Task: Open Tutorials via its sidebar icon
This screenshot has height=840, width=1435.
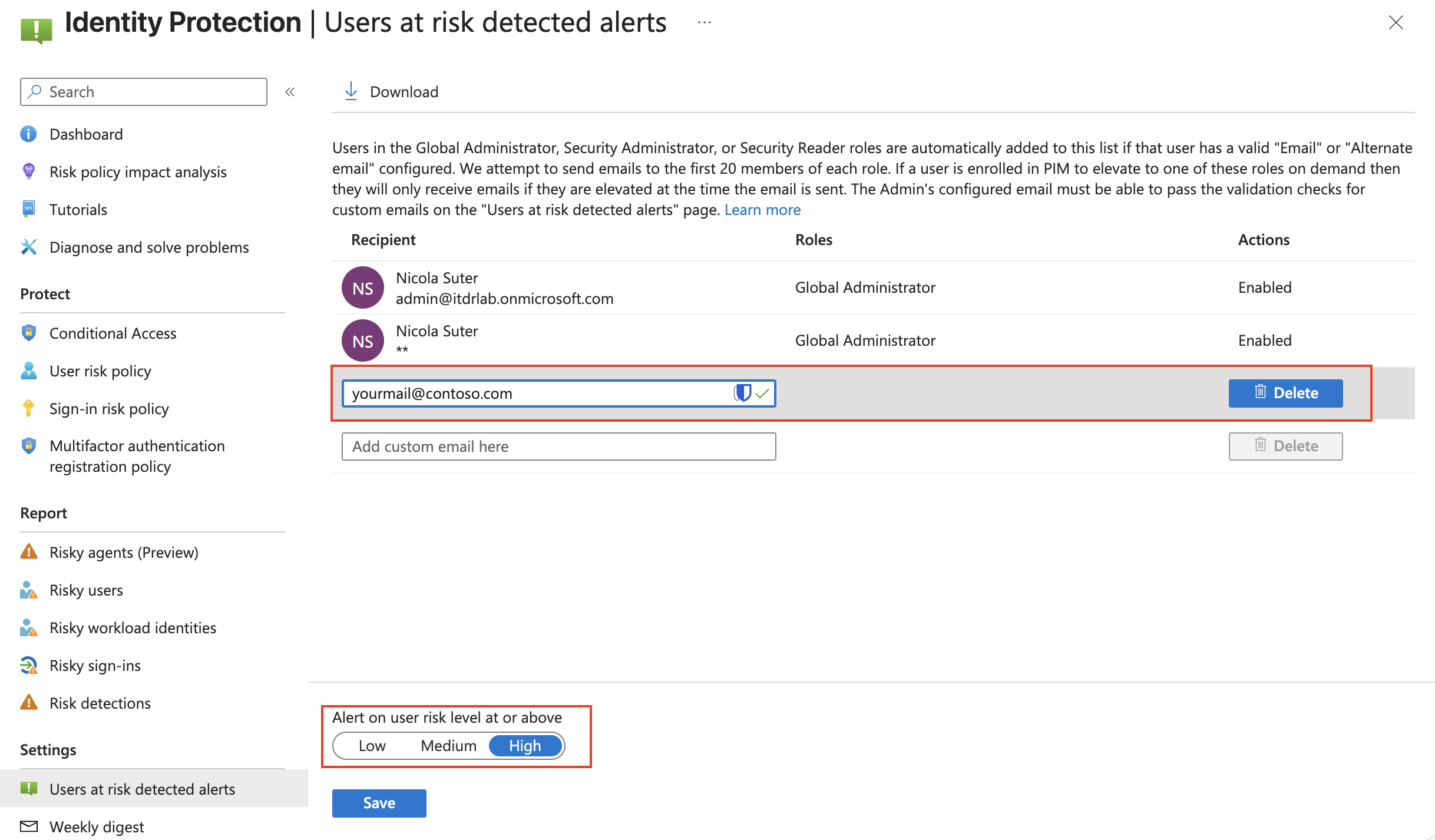Action: coord(28,209)
